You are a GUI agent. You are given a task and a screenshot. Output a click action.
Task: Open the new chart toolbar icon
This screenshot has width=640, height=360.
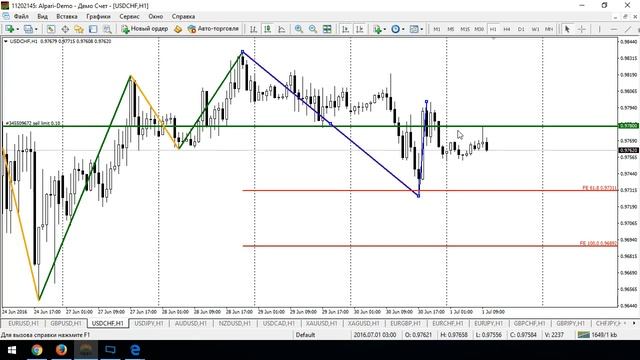[9, 29]
